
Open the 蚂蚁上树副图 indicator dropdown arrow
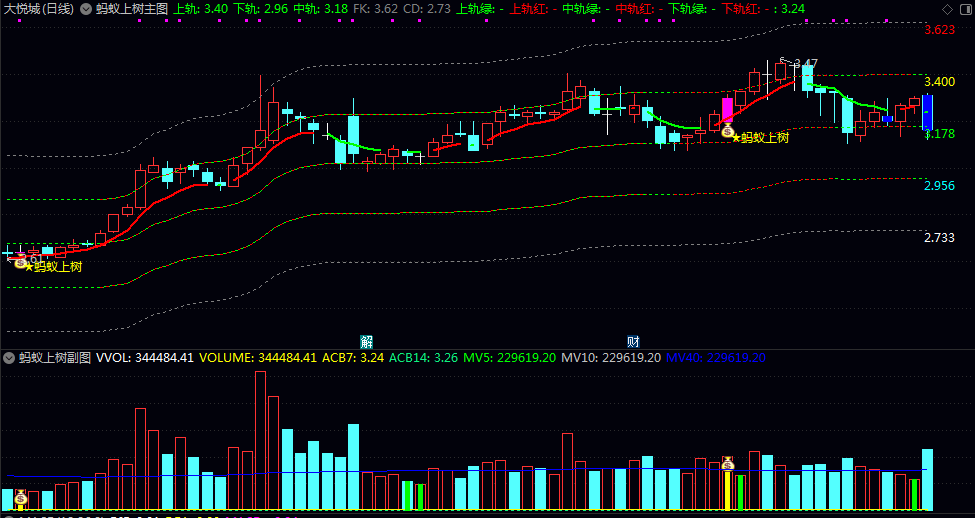click(9, 358)
